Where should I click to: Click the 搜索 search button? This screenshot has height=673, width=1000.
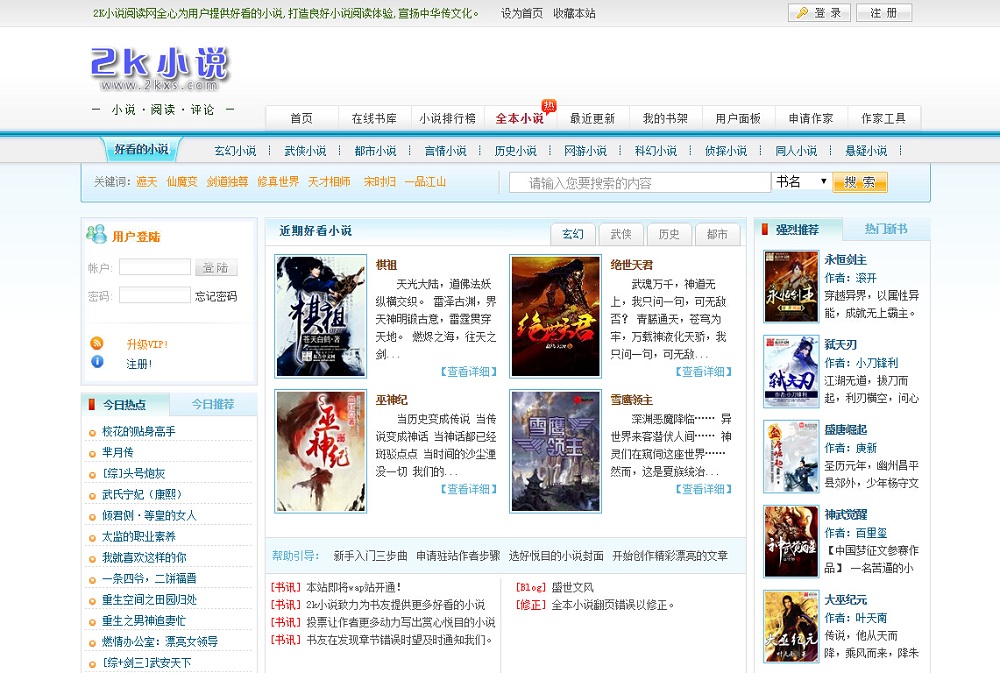coord(860,182)
